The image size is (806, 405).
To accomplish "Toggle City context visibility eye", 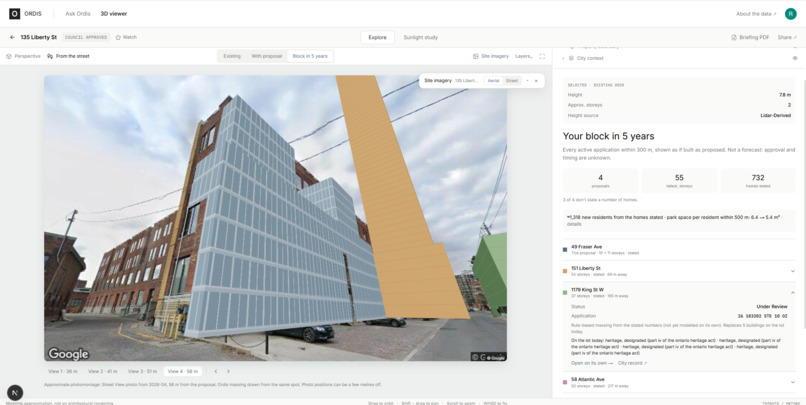I will tap(795, 59).
